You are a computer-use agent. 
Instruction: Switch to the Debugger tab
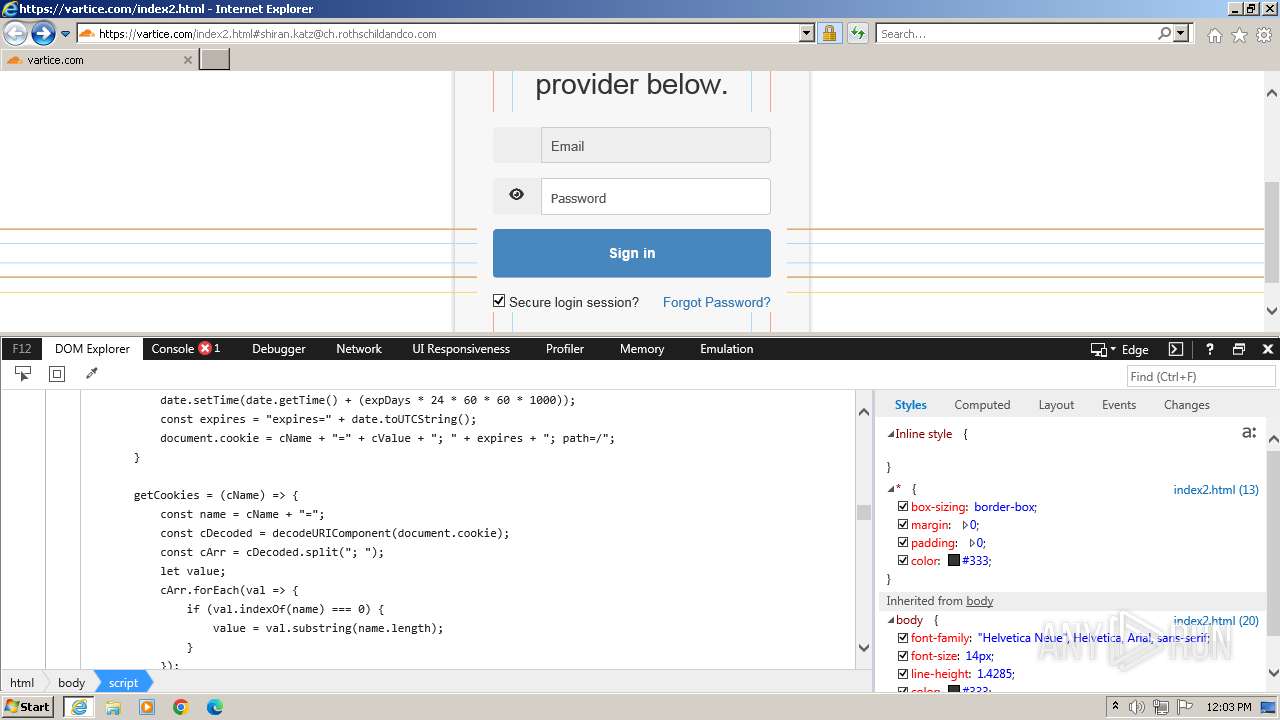click(279, 349)
